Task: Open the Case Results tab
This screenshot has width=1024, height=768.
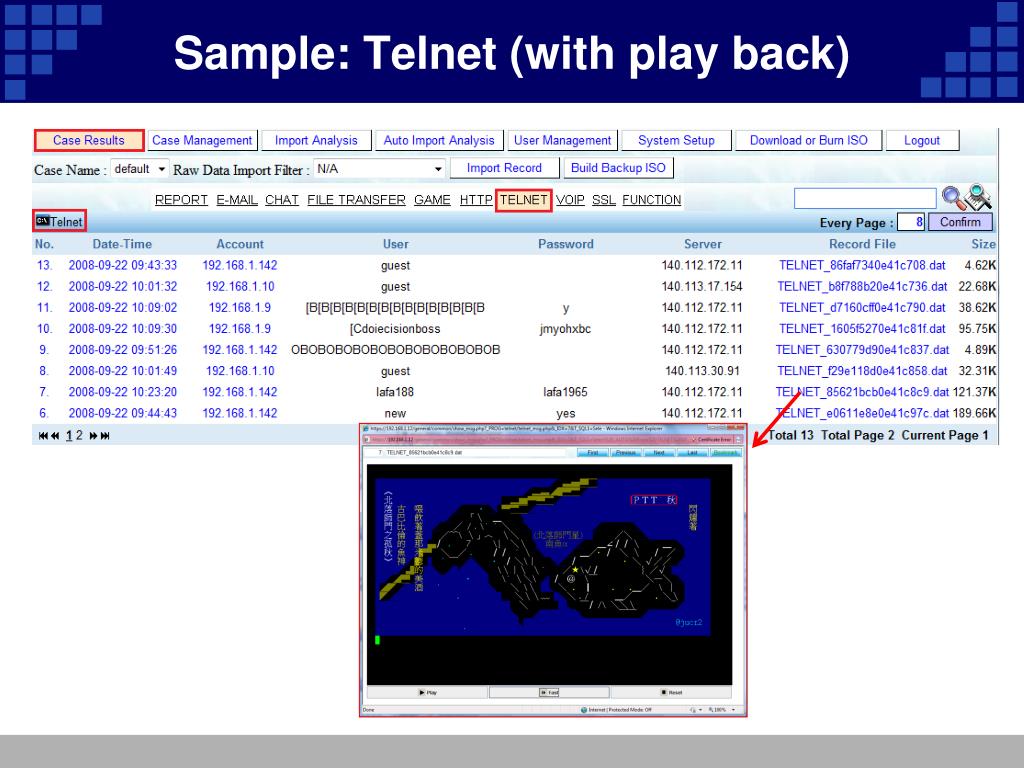Action: click(89, 140)
